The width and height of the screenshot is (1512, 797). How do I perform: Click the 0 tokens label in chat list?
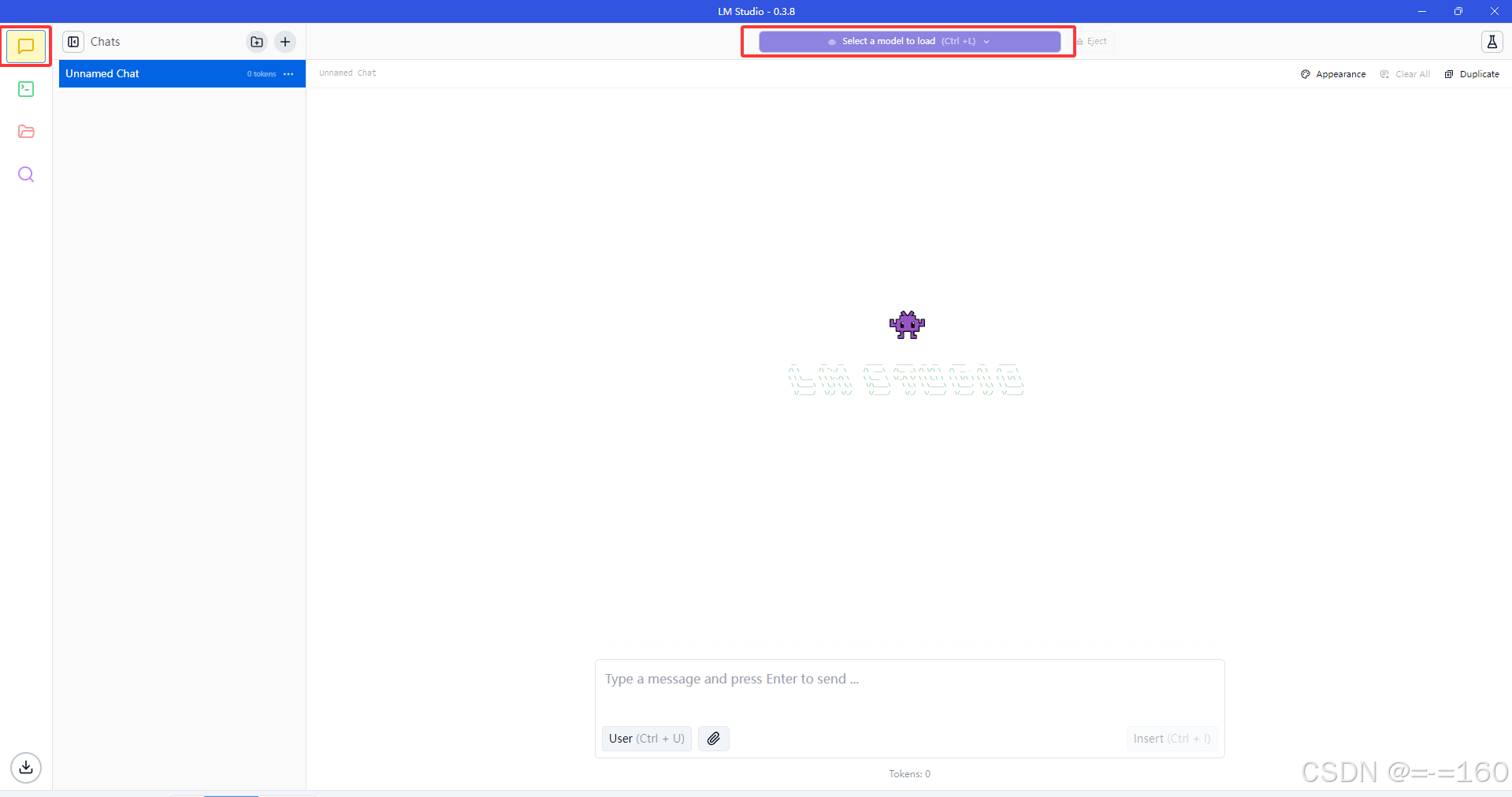pyautogui.click(x=262, y=74)
